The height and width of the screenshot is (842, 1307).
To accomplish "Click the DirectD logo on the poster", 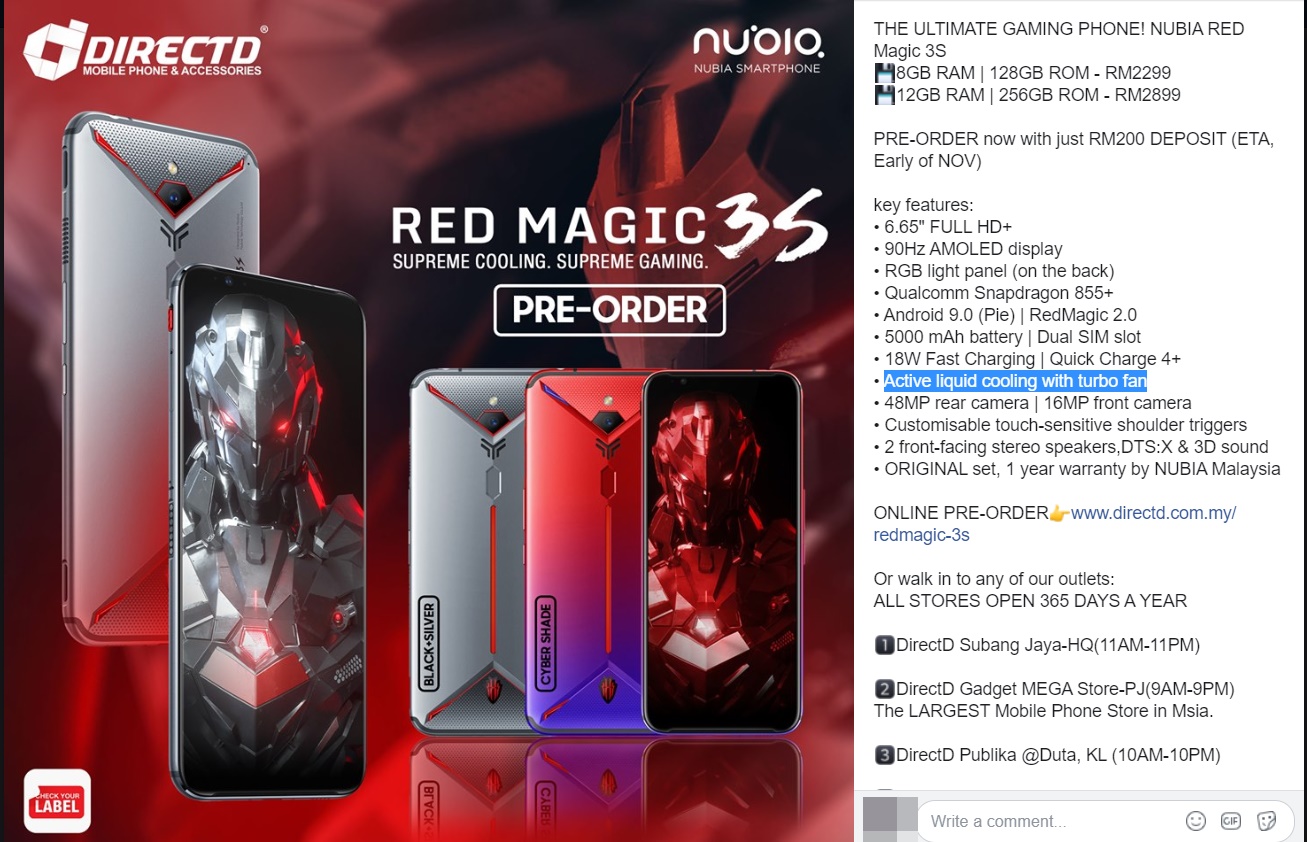I will (145, 51).
